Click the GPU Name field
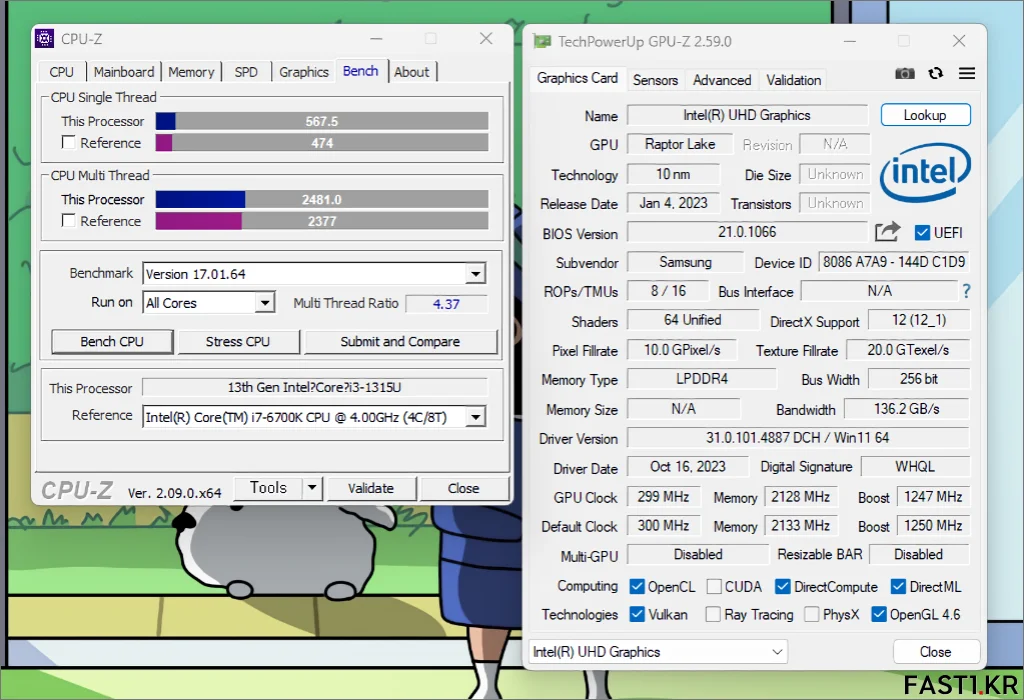 click(x=747, y=115)
